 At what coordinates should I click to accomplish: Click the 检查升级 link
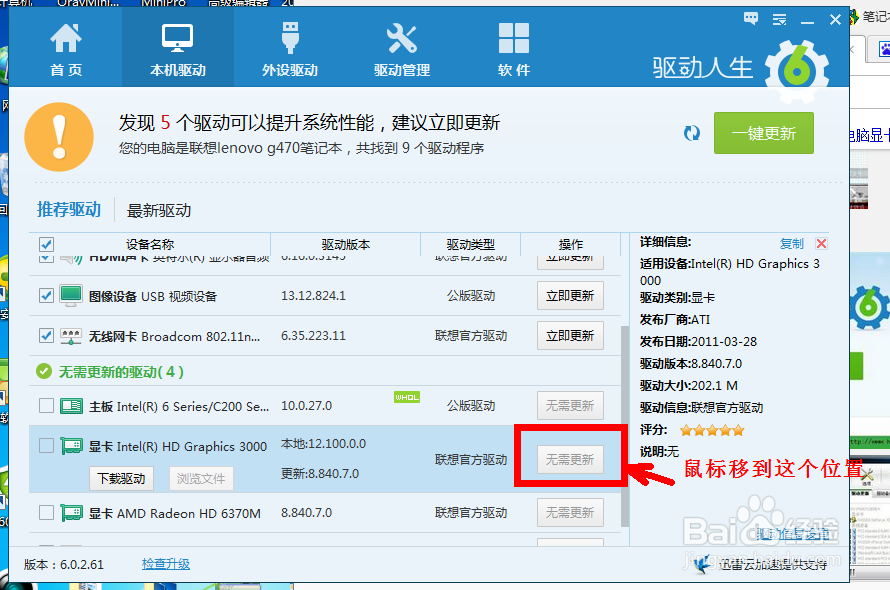point(166,564)
